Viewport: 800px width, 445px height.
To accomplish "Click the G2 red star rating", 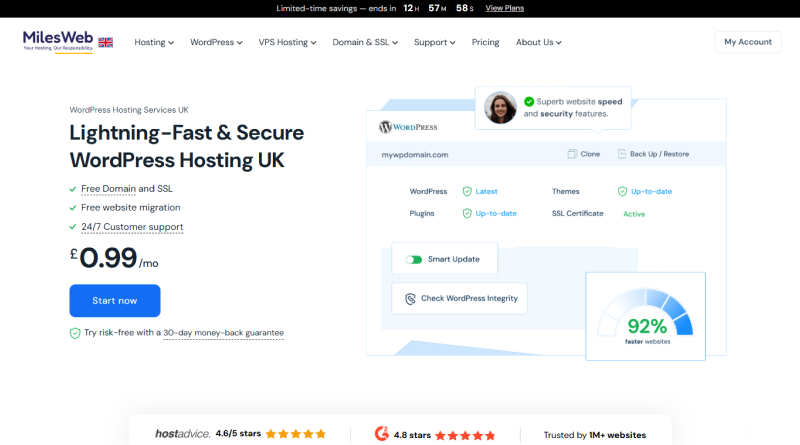I will [x=465, y=435].
